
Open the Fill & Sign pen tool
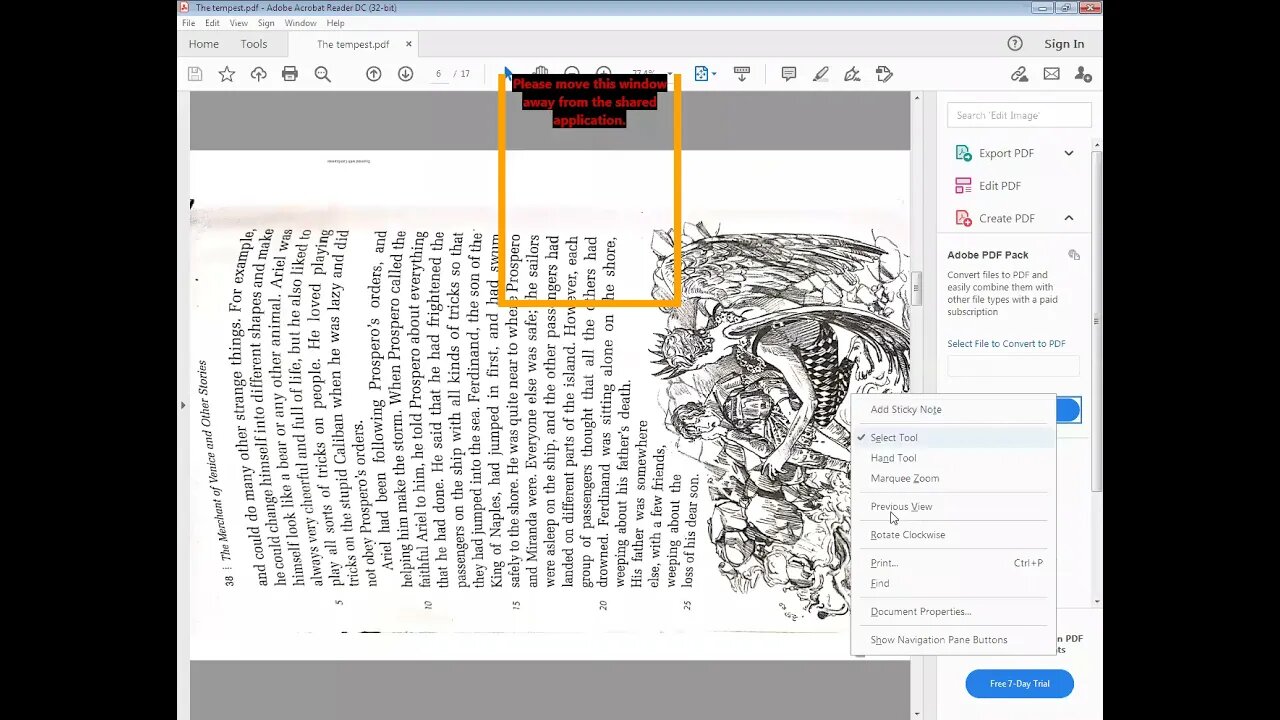click(852, 74)
